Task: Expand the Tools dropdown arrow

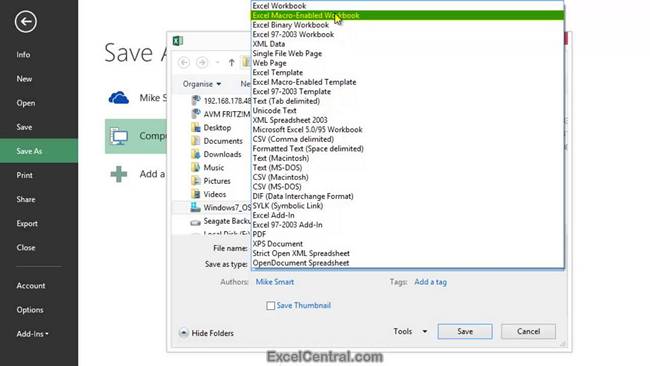Action: (x=424, y=332)
